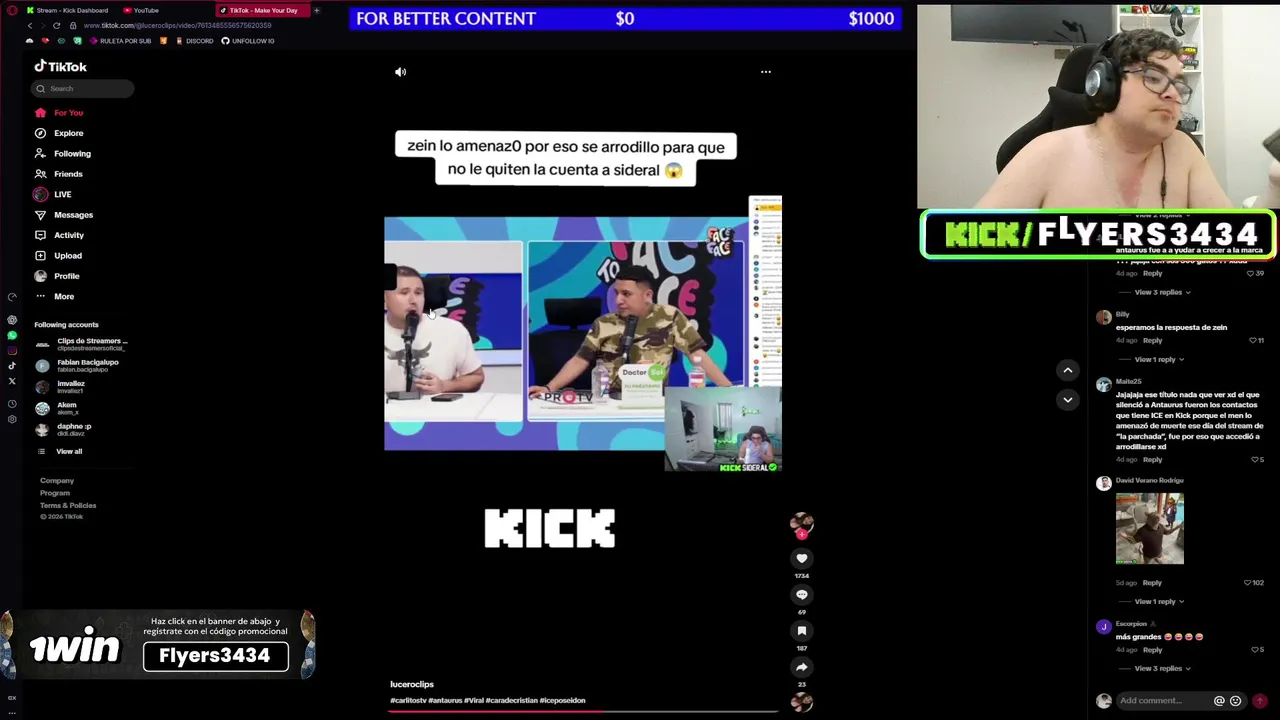Bookmark the video to favorites
This screenshot has height=720, width=1280.
802,631
